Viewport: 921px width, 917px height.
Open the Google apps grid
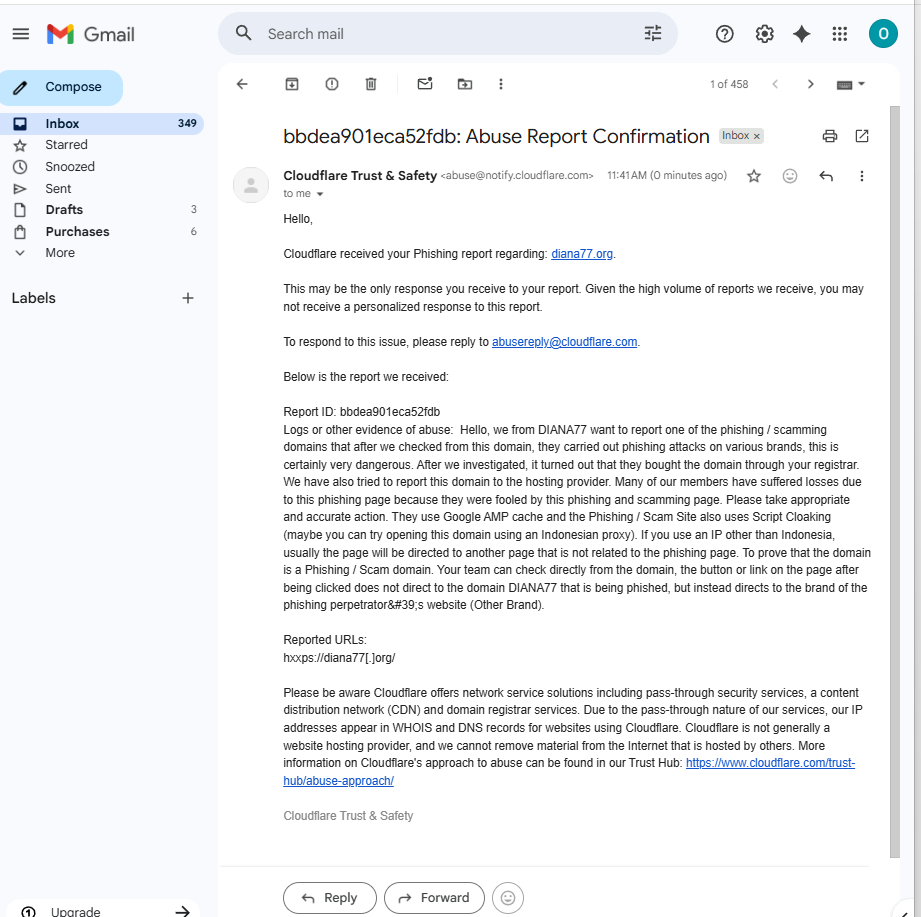(840, 34)
